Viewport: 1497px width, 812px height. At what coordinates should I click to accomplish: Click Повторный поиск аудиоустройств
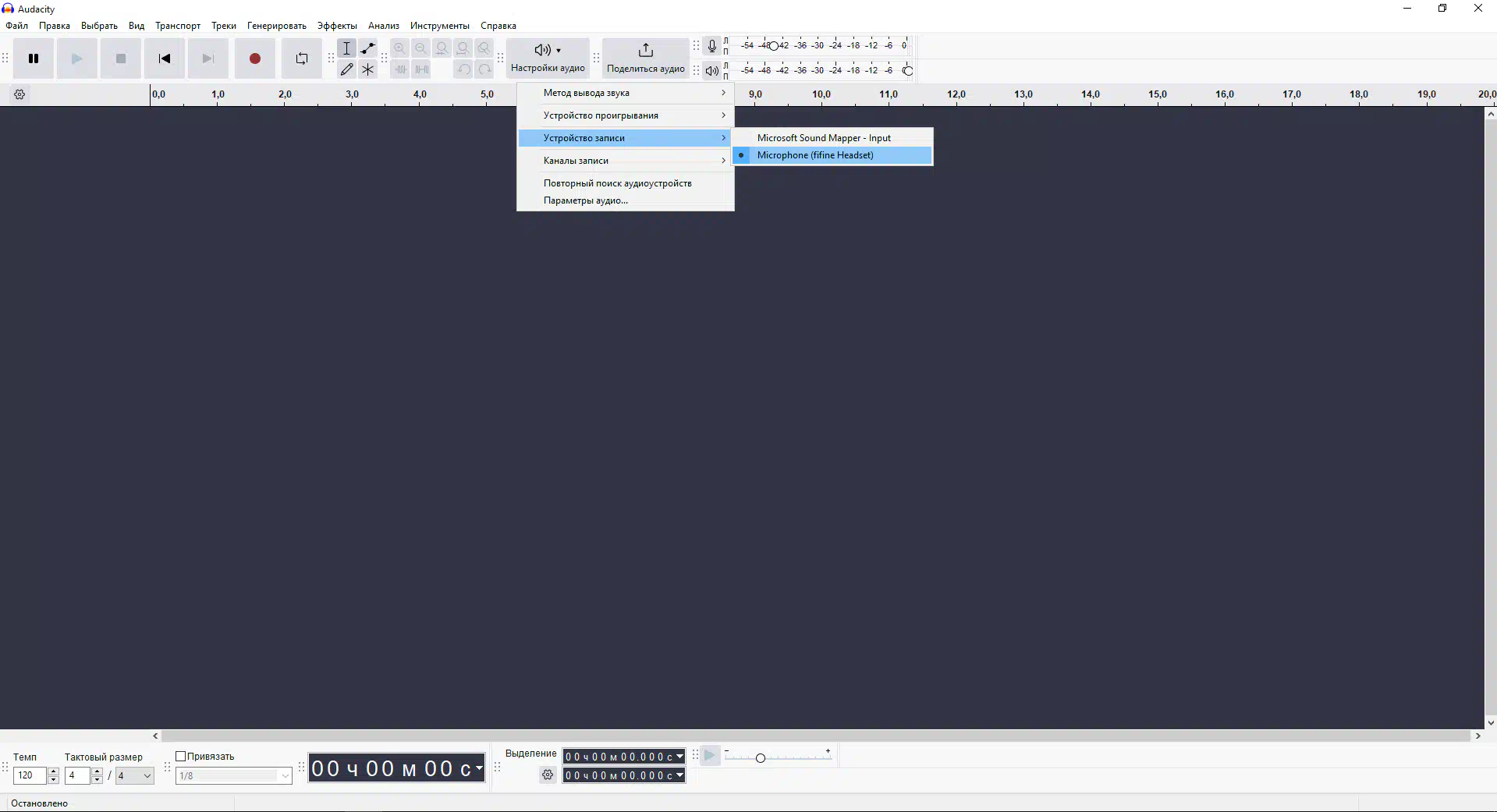tap(626, 183)
